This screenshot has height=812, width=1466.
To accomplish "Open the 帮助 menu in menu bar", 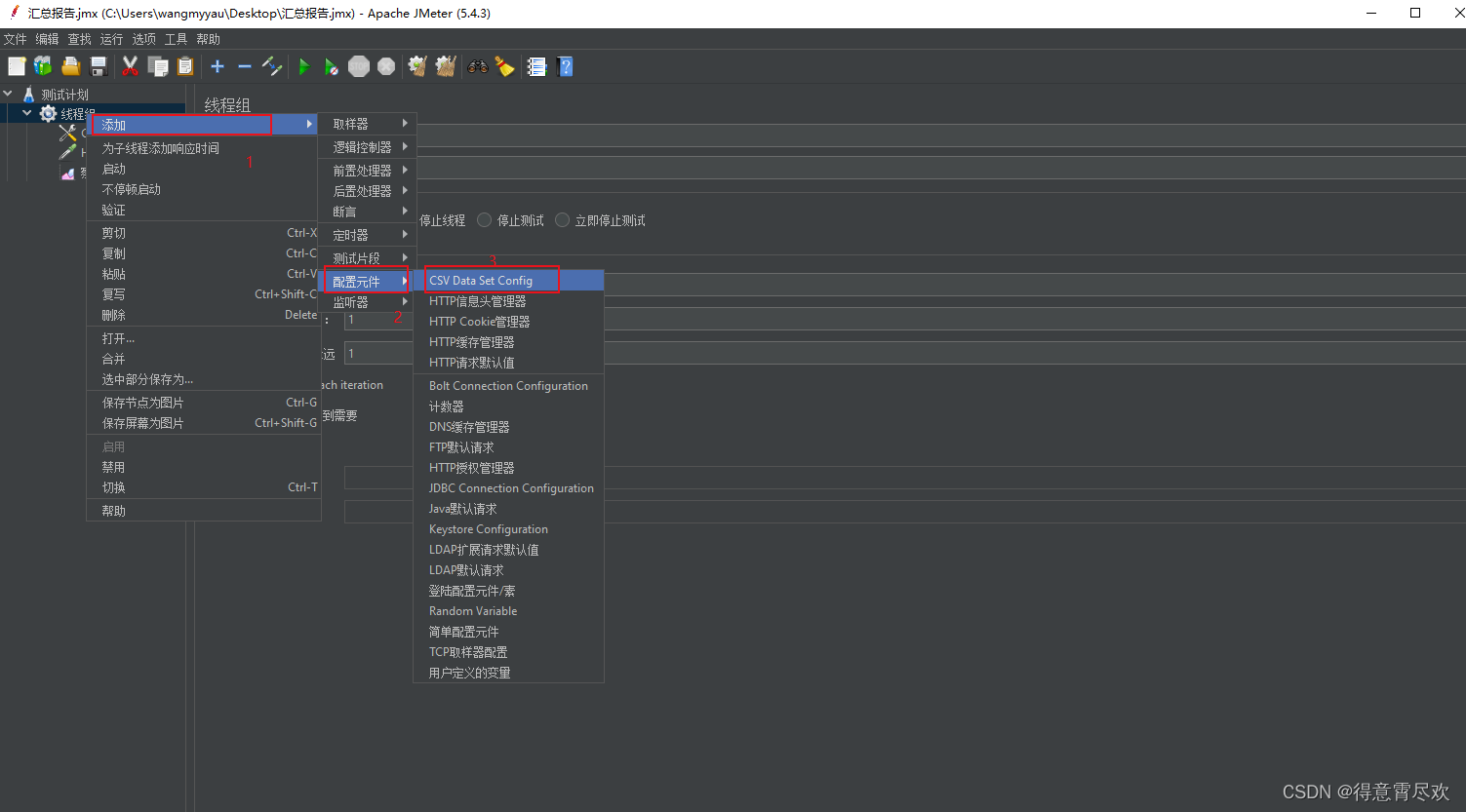I will (209, 39).
